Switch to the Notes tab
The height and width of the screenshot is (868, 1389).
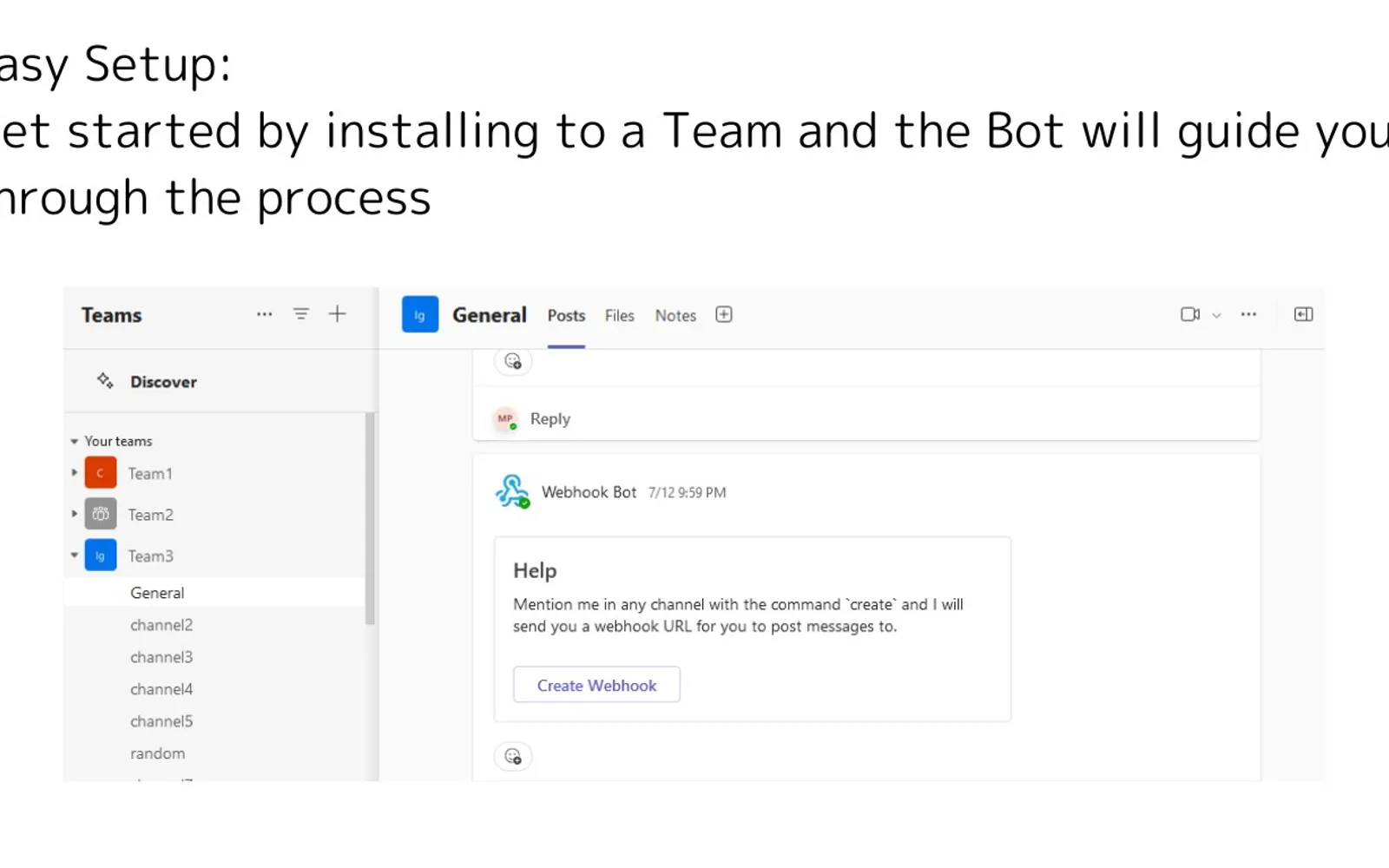675,316
